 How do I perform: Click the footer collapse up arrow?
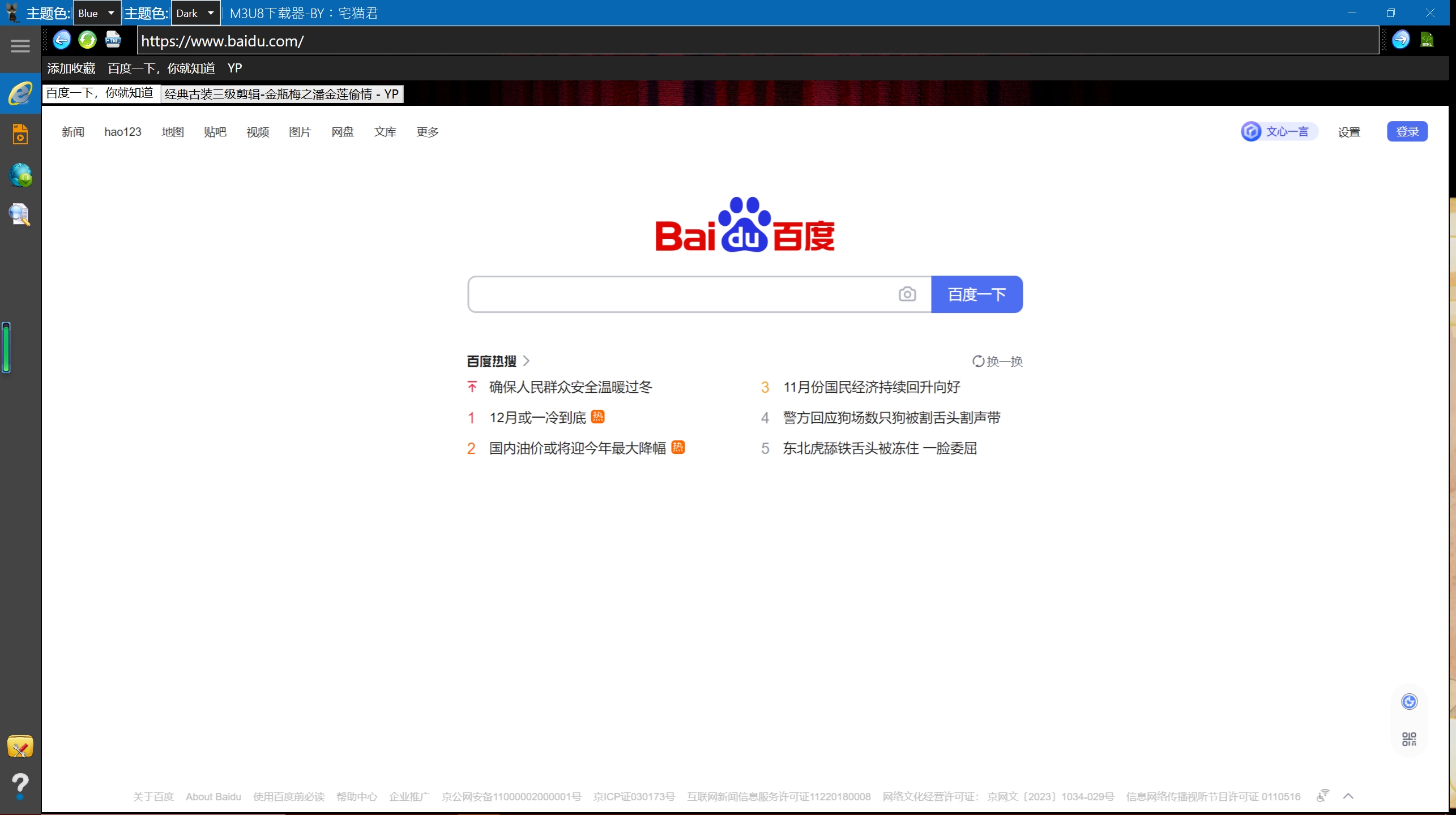click(1348, 796)
